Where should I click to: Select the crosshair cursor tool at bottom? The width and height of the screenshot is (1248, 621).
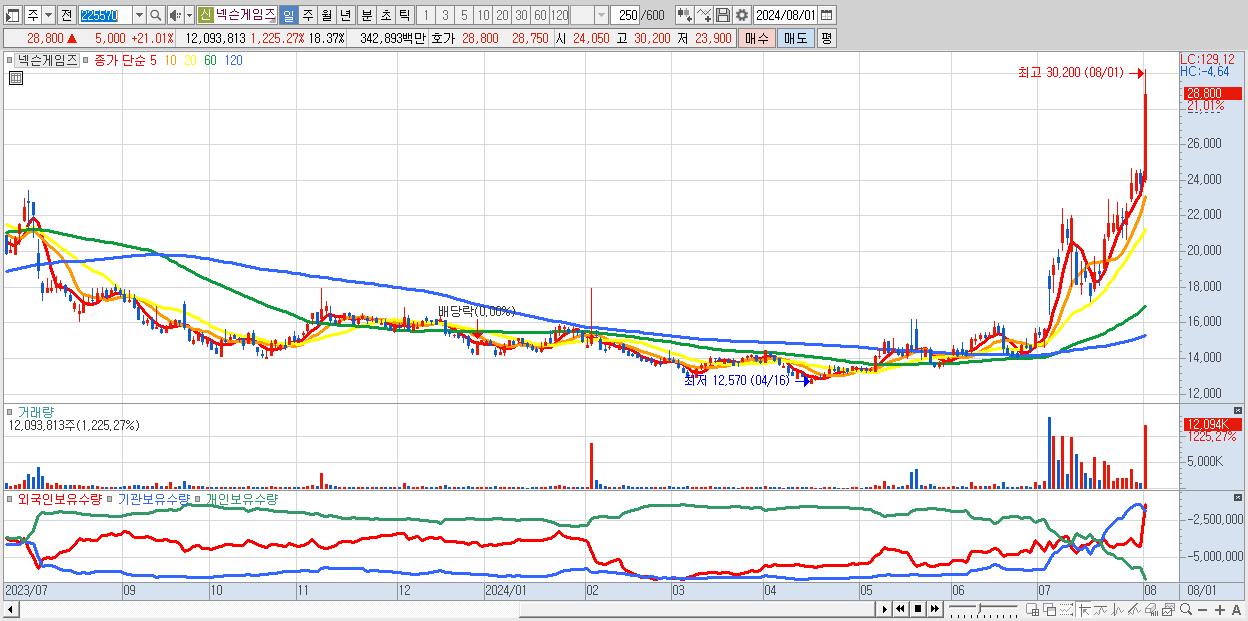coord(1084,610)
